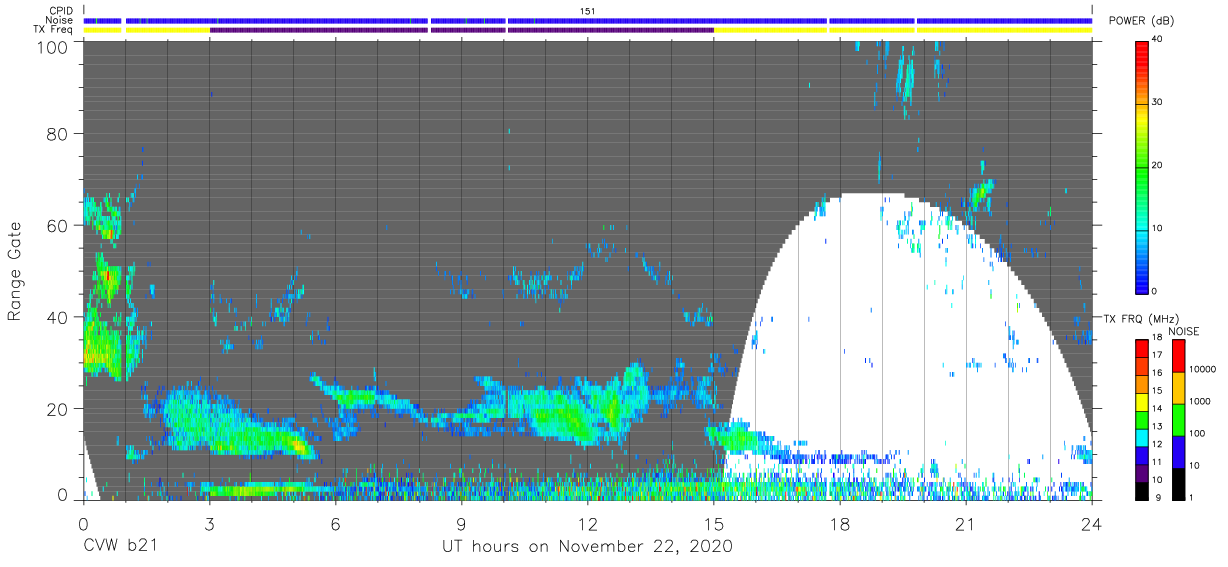Click the 30 tick on POWER colorbar
The image size is (1228, 567).
coord(1158,103)
